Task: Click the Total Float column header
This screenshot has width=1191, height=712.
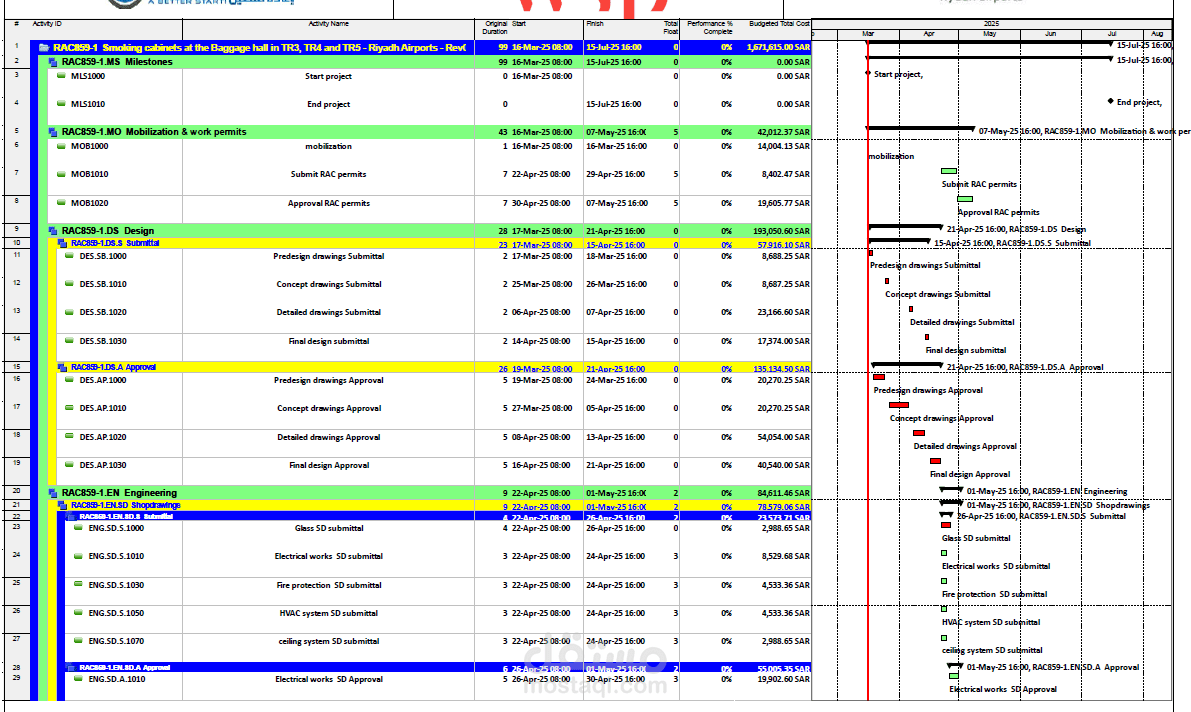Action: [x=671, y=27]
